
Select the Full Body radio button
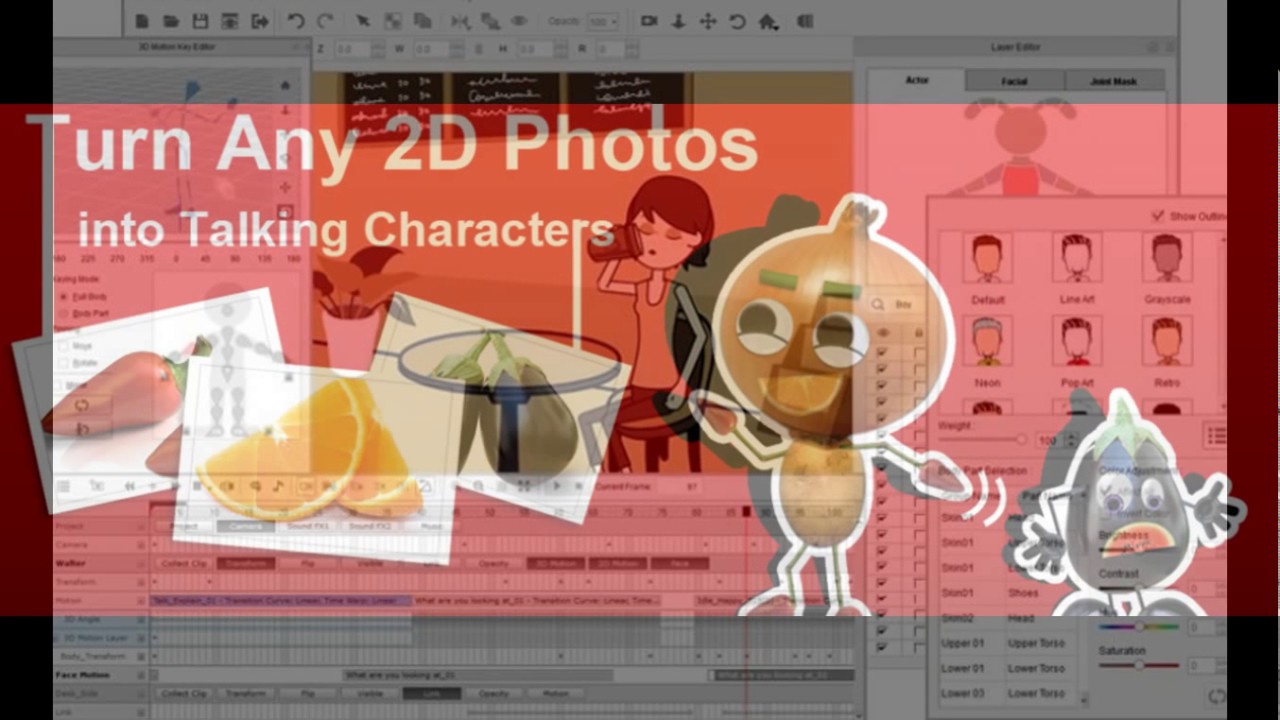coord(64,297)
